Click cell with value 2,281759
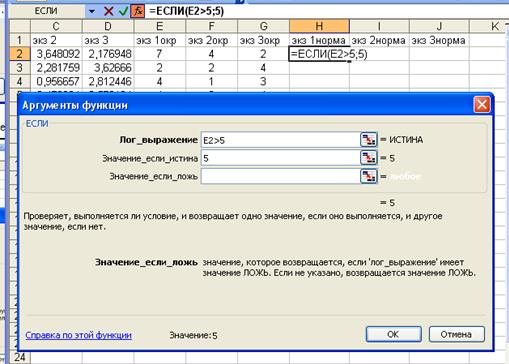This screenshot has height=364, width=509. pyautogui.click(x=56, y=68)
